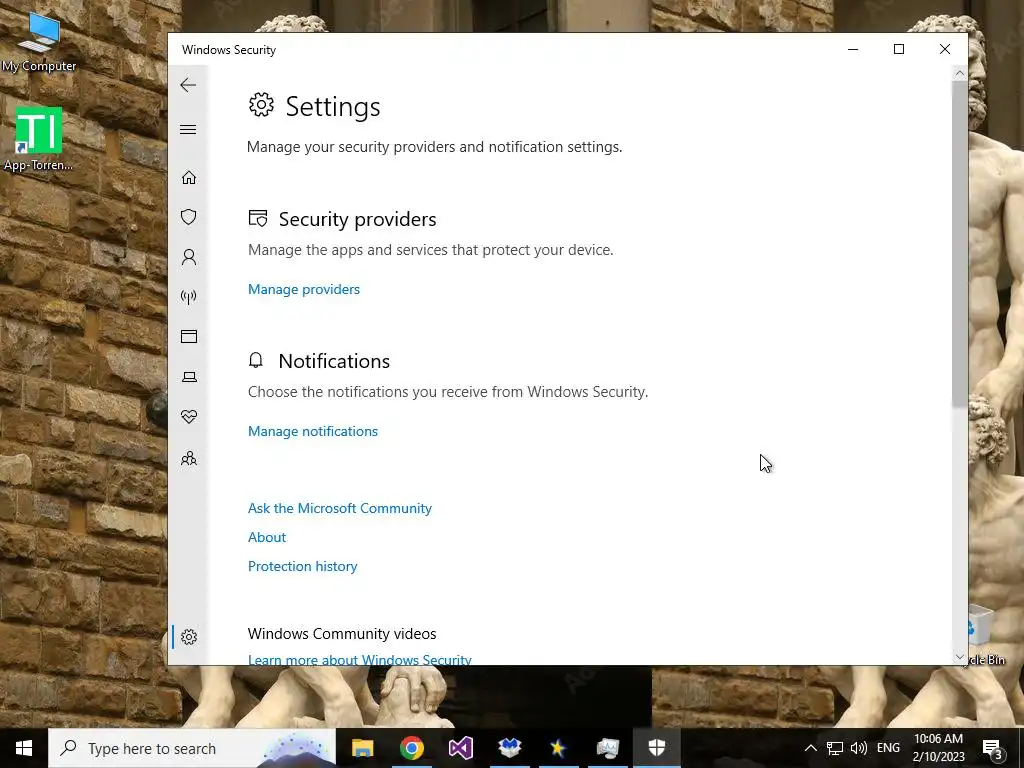
Task: Open the About link
Action: tap(266, 537)
